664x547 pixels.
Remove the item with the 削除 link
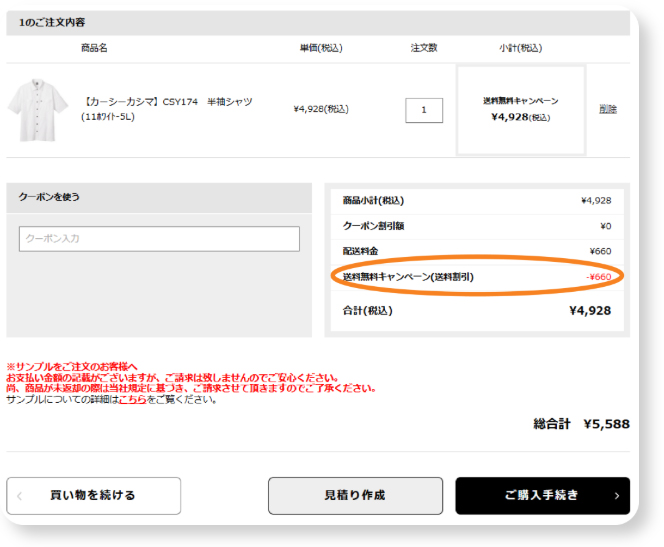pos(608,109)
